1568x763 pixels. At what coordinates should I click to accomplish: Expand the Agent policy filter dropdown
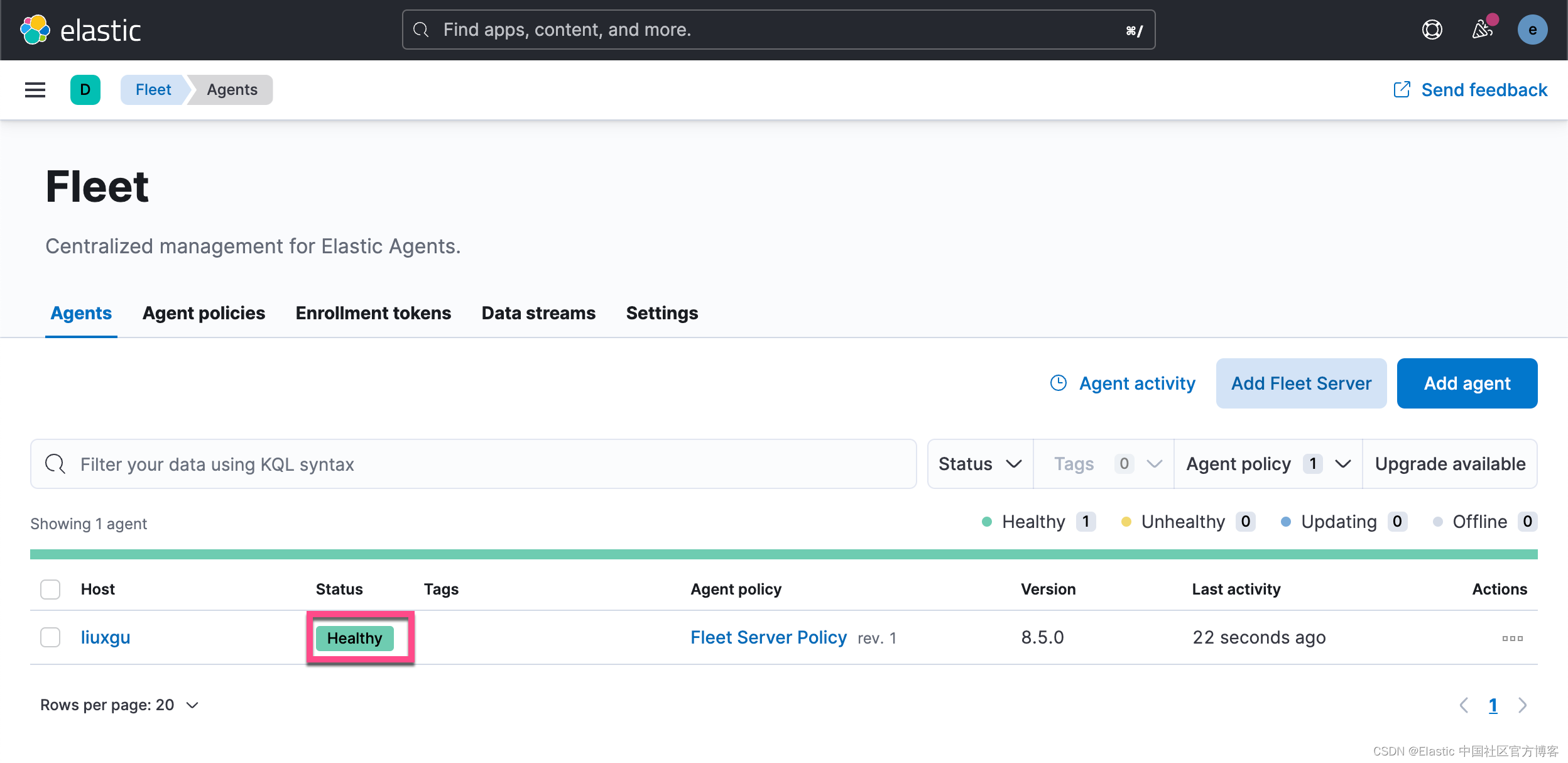[x=1268, y=464]
